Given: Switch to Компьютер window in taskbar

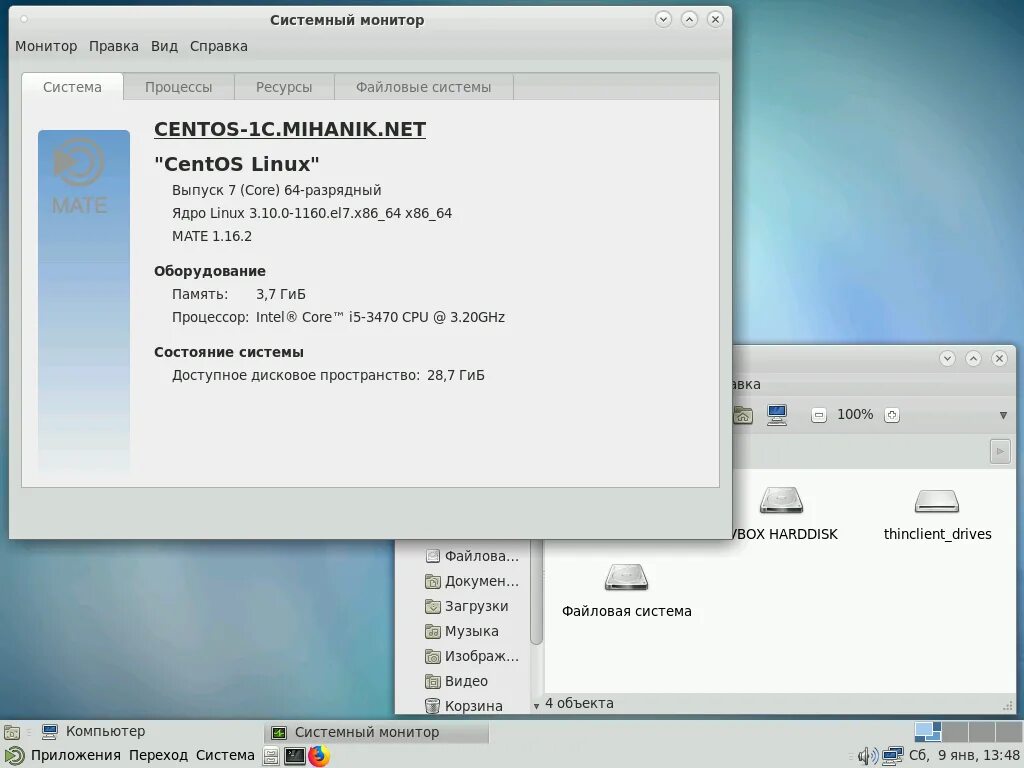Looking at the screenshot, I should (93, 731).
